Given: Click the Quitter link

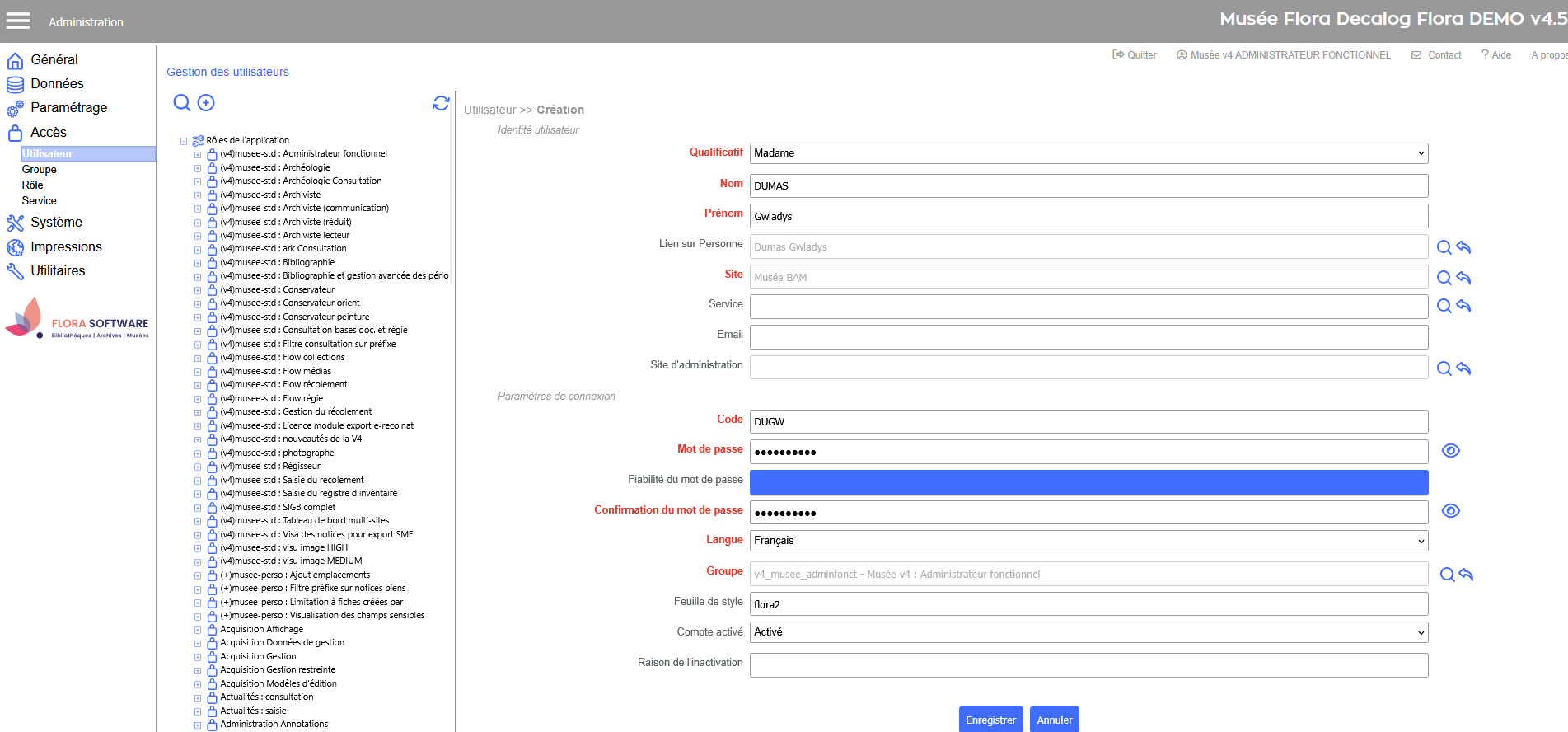Looking at the screenshot, I should click(x=1135, y=55).
